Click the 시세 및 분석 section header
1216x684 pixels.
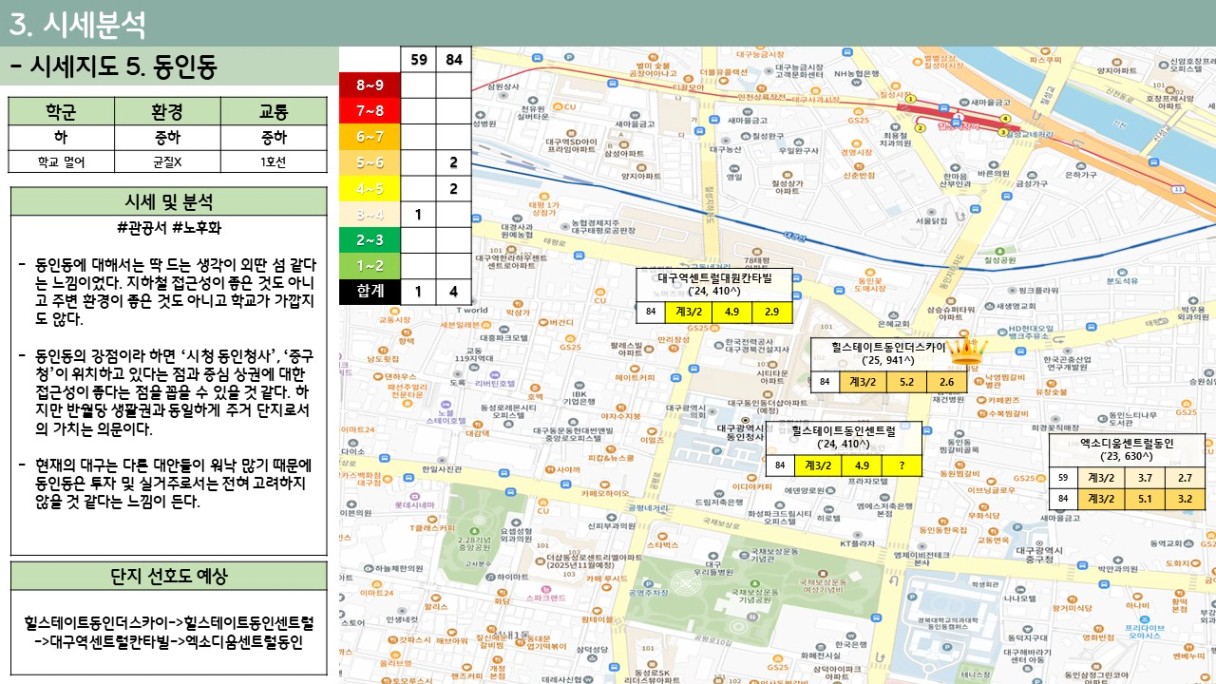[169, 201]
